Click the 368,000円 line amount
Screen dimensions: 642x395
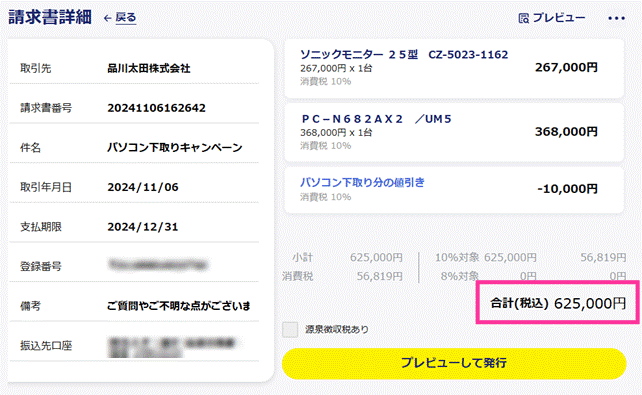pyautogui.click(x=566, y=132)
